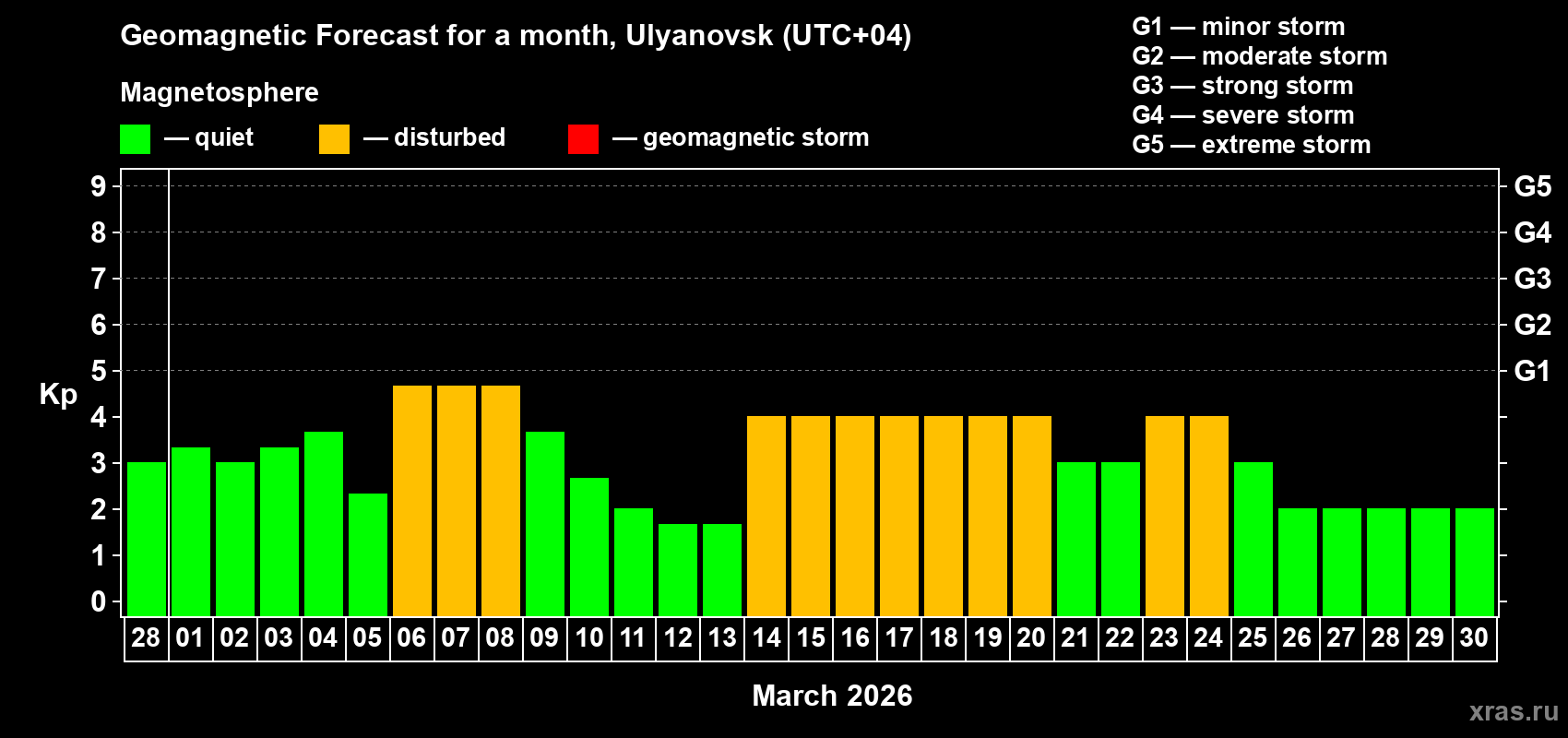Click the green bar for day 09
The width and height of the screenshot is (1568, 738).
click(x=545, y=524)
